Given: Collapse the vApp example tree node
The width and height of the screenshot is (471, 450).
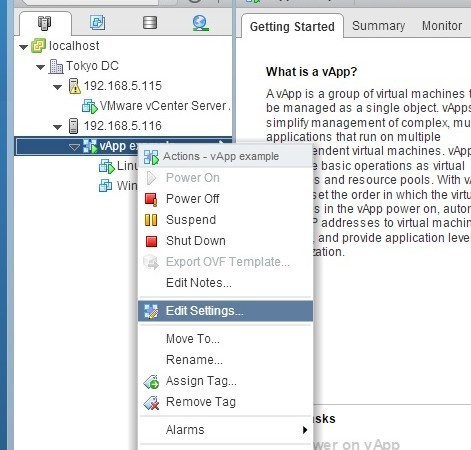Looking at the screenshot, I should pyautogui.click(x=74, y=147).
